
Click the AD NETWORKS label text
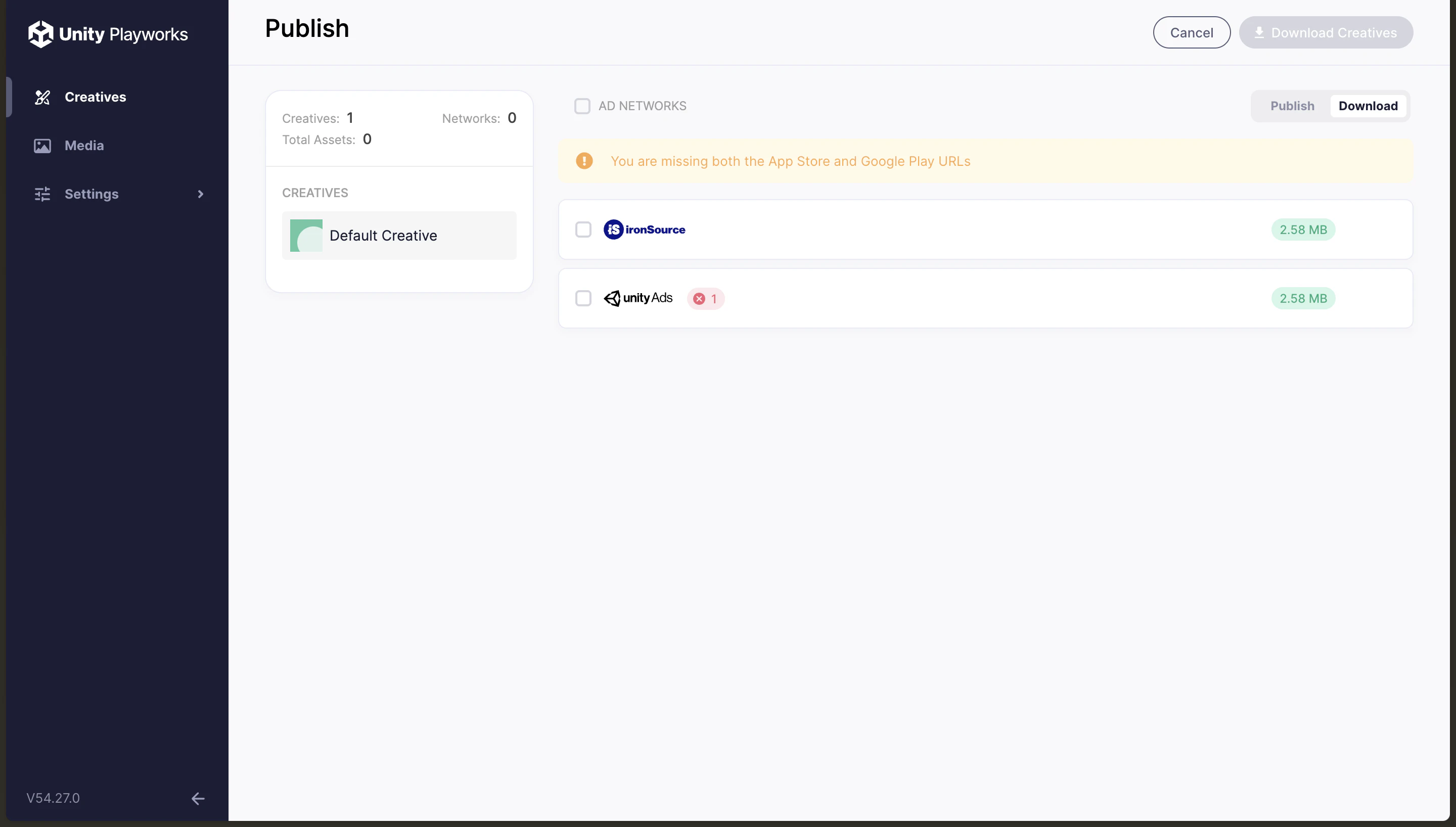[x=642, y=106]
